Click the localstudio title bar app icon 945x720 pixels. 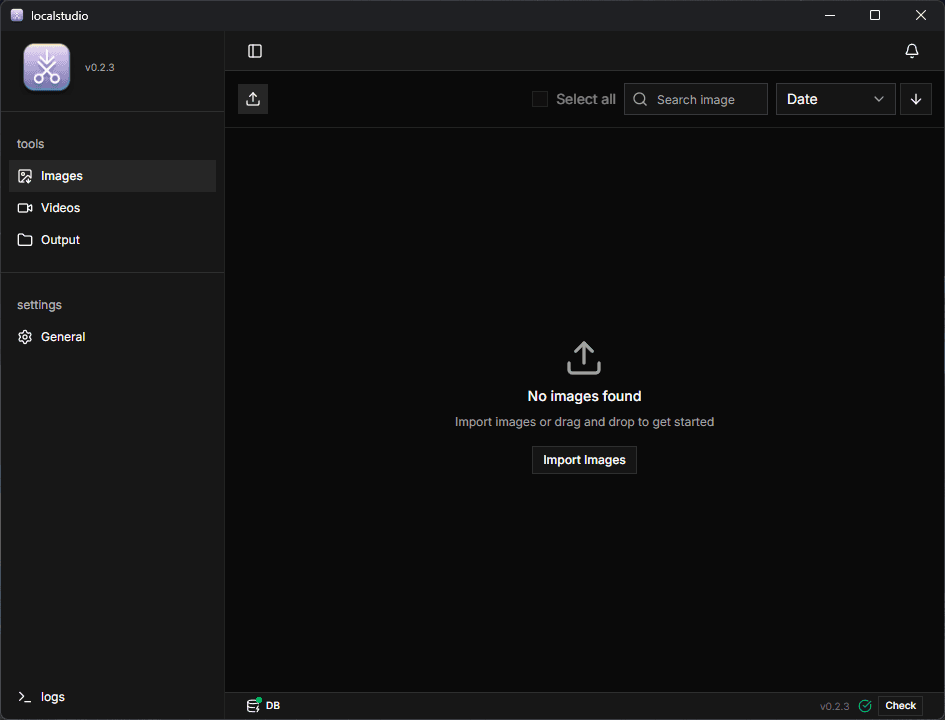[x=17, y=15]
